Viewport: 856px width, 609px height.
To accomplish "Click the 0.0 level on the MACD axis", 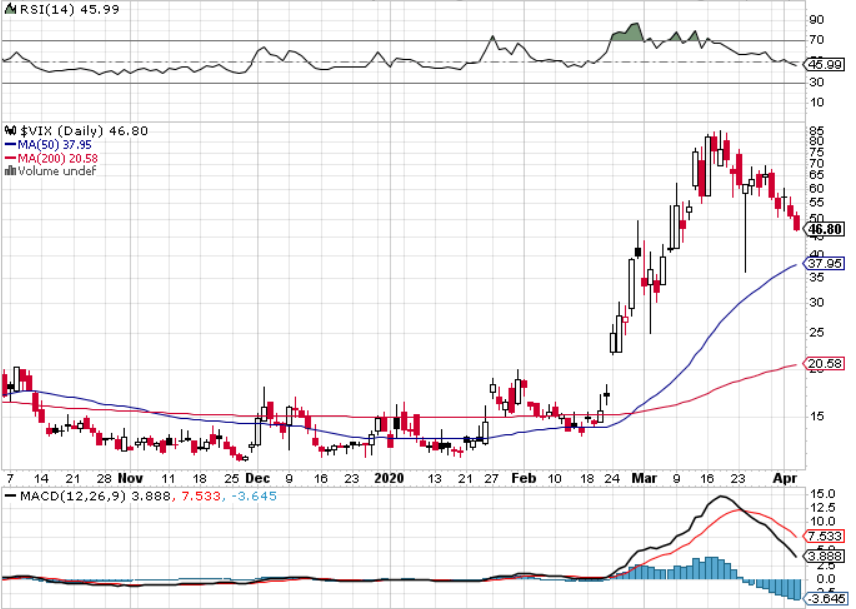I will [824, 578].
